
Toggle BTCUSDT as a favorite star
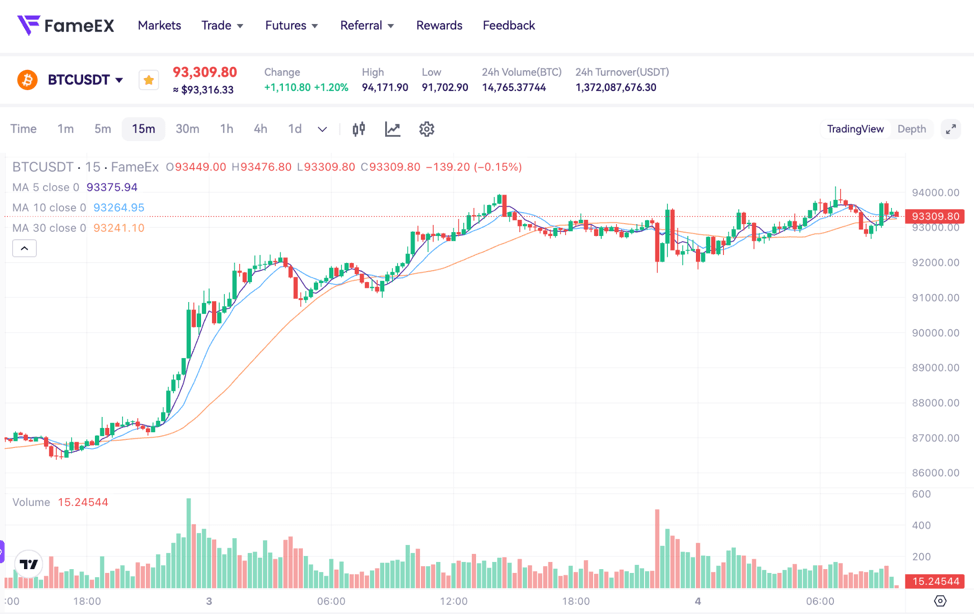[148, 78]
